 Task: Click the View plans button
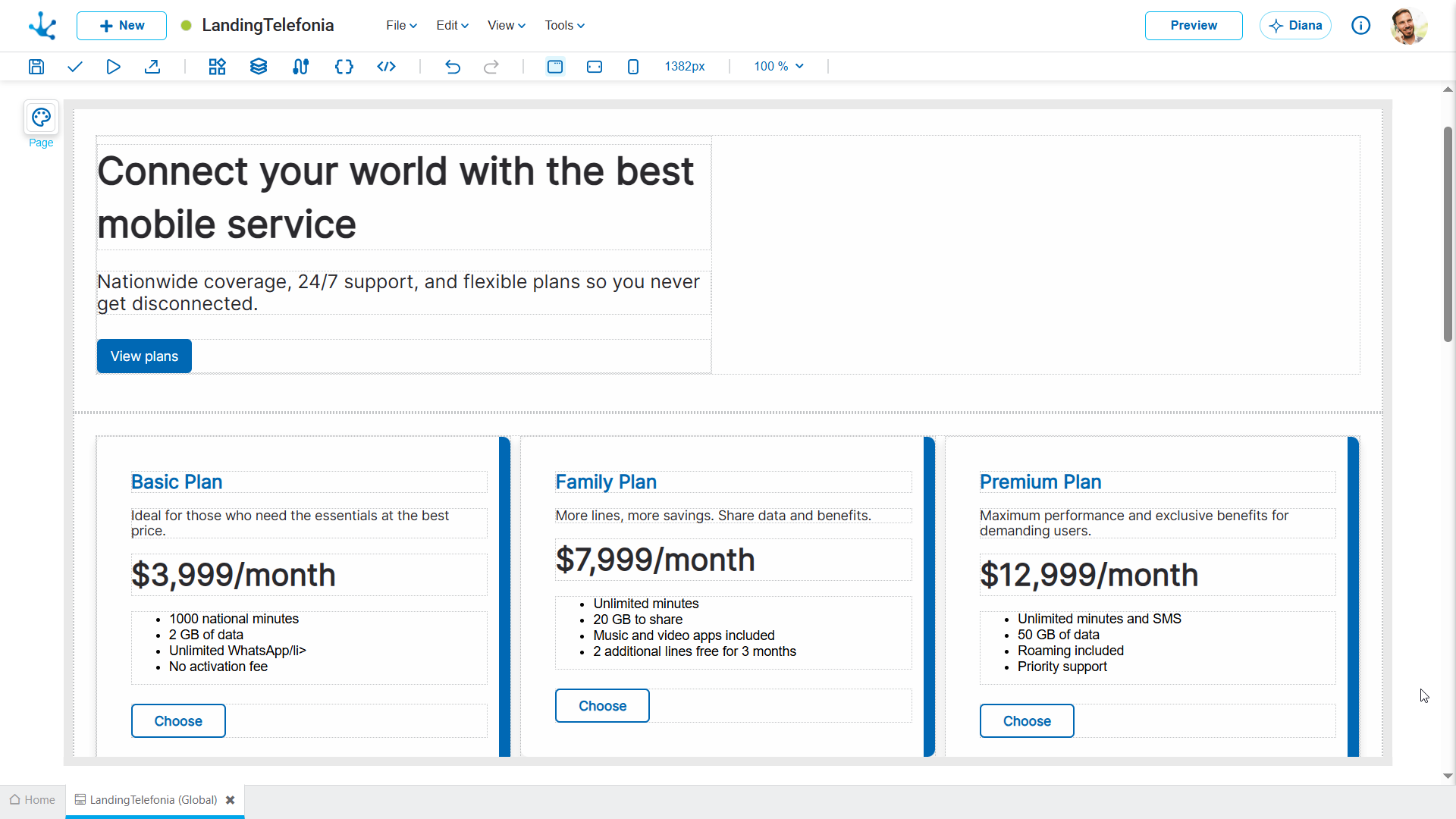144,356
